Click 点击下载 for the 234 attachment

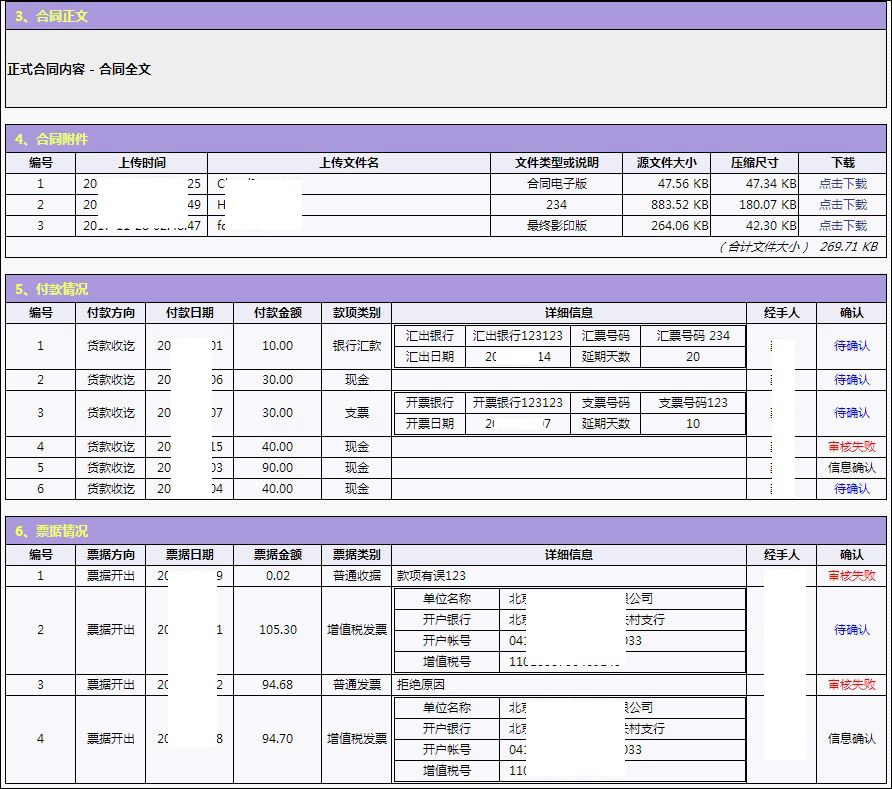[843, 205]
